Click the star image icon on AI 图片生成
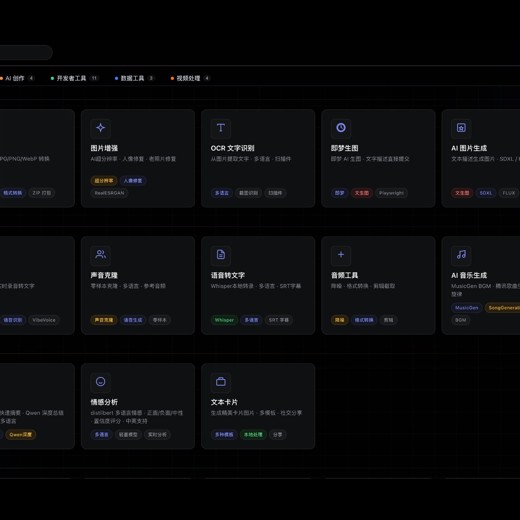The height and width of the screenshot is (520, 520). pyautogui.click(x=461, y=128)
